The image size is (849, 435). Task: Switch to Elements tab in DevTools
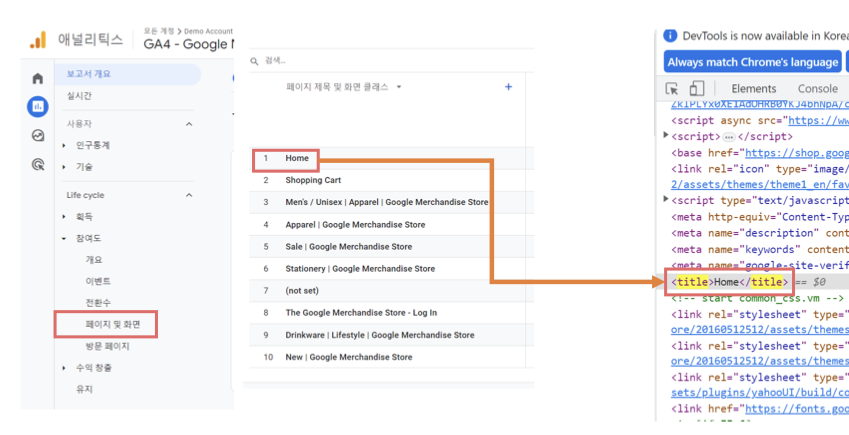[753, 89]
